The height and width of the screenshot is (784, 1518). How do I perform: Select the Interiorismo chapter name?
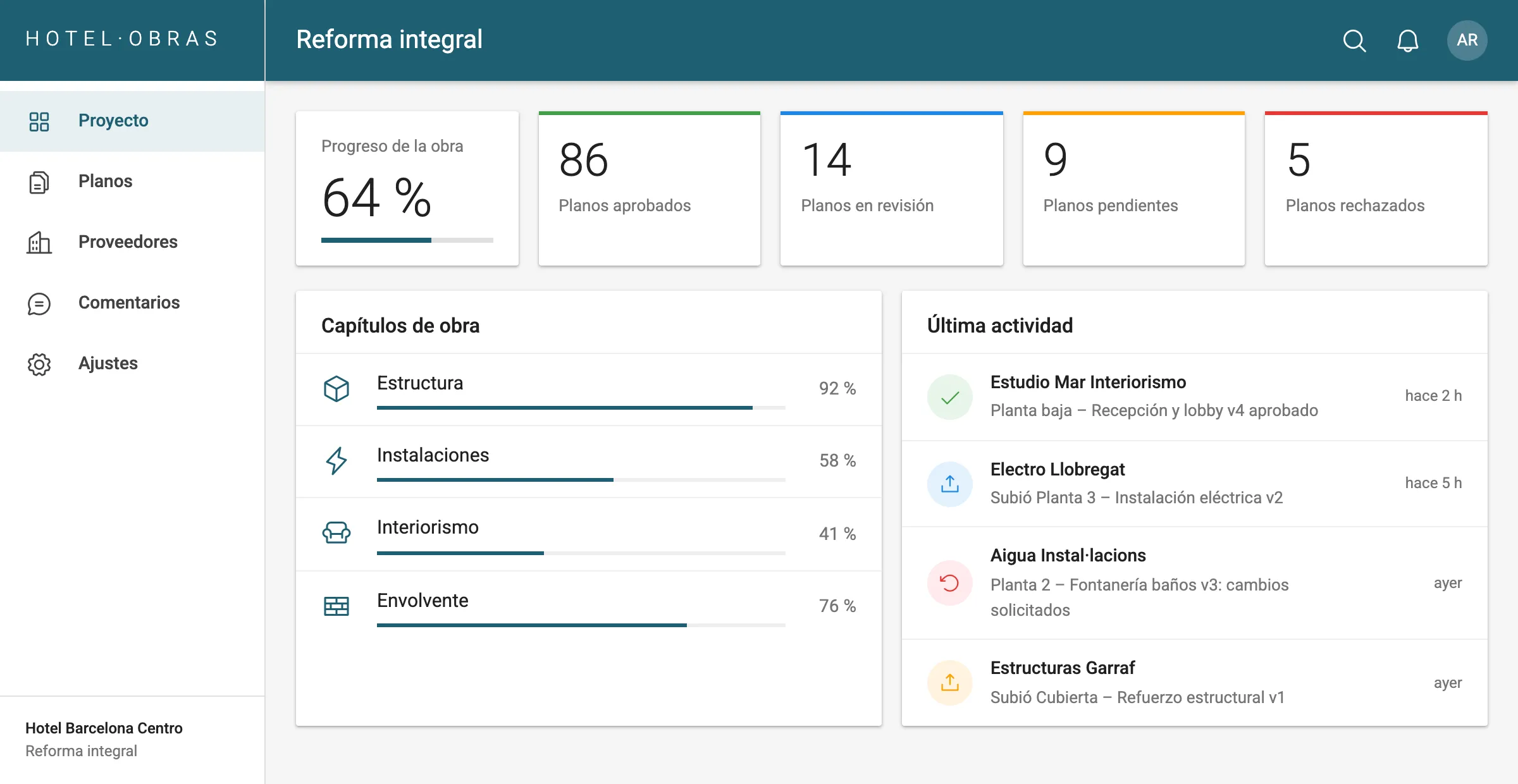point(428,527)
